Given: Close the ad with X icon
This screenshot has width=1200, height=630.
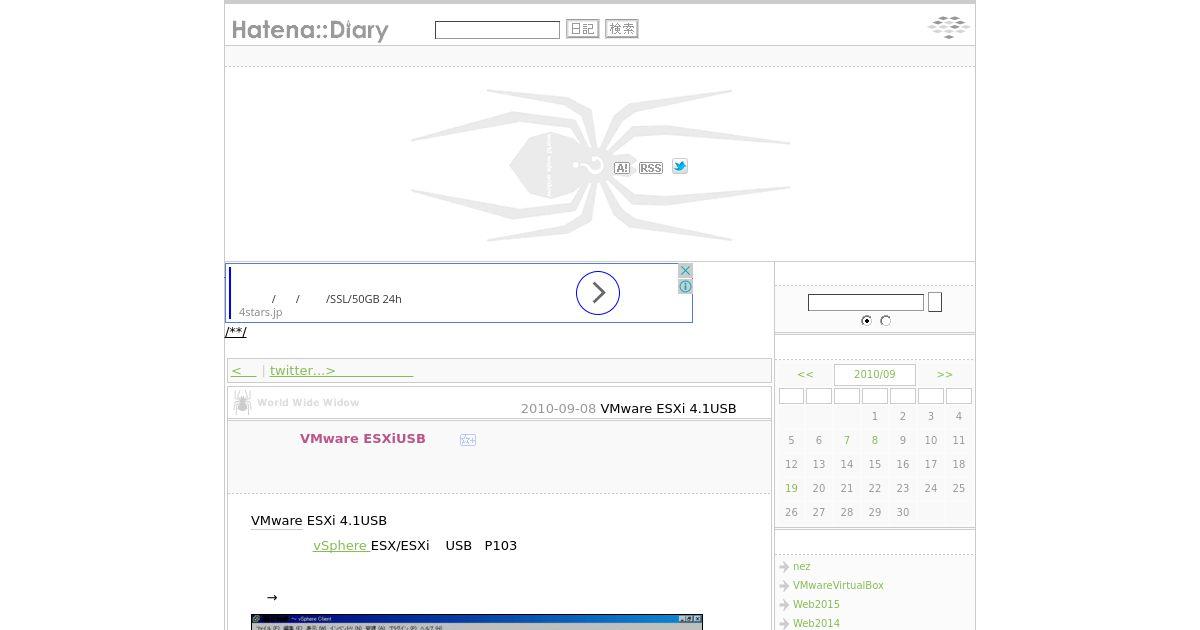Looking at the screenshot, I should [685, 271].
